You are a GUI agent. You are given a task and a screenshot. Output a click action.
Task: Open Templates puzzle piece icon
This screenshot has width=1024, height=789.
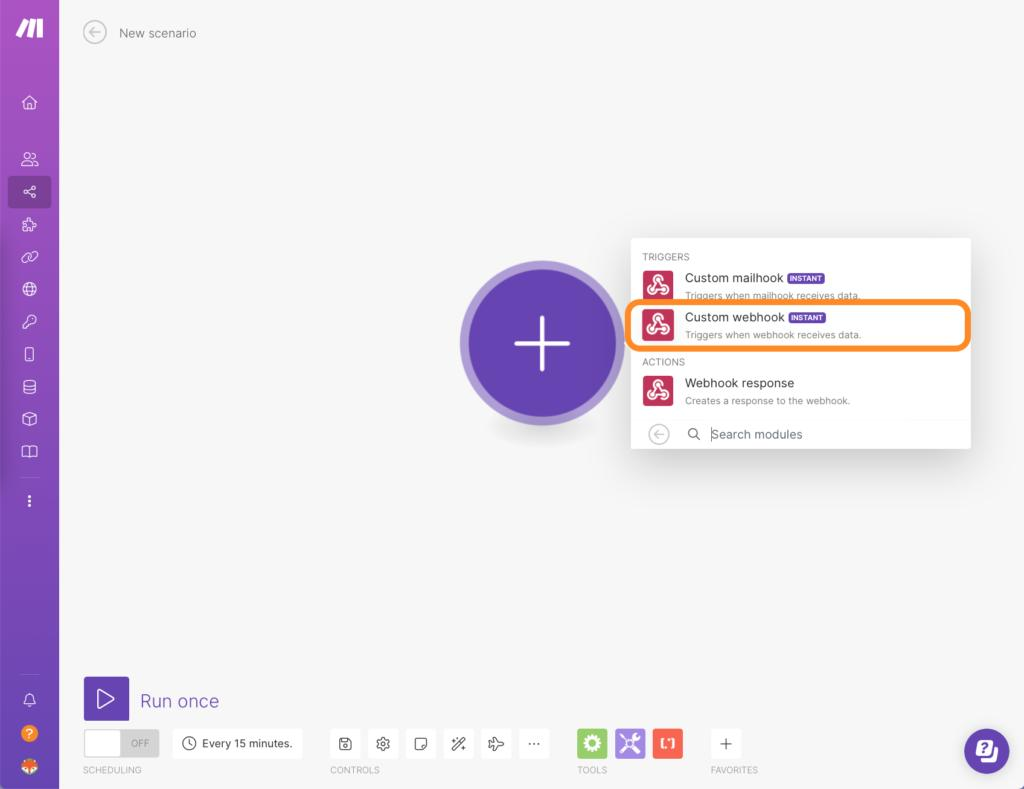click(29, 225)
